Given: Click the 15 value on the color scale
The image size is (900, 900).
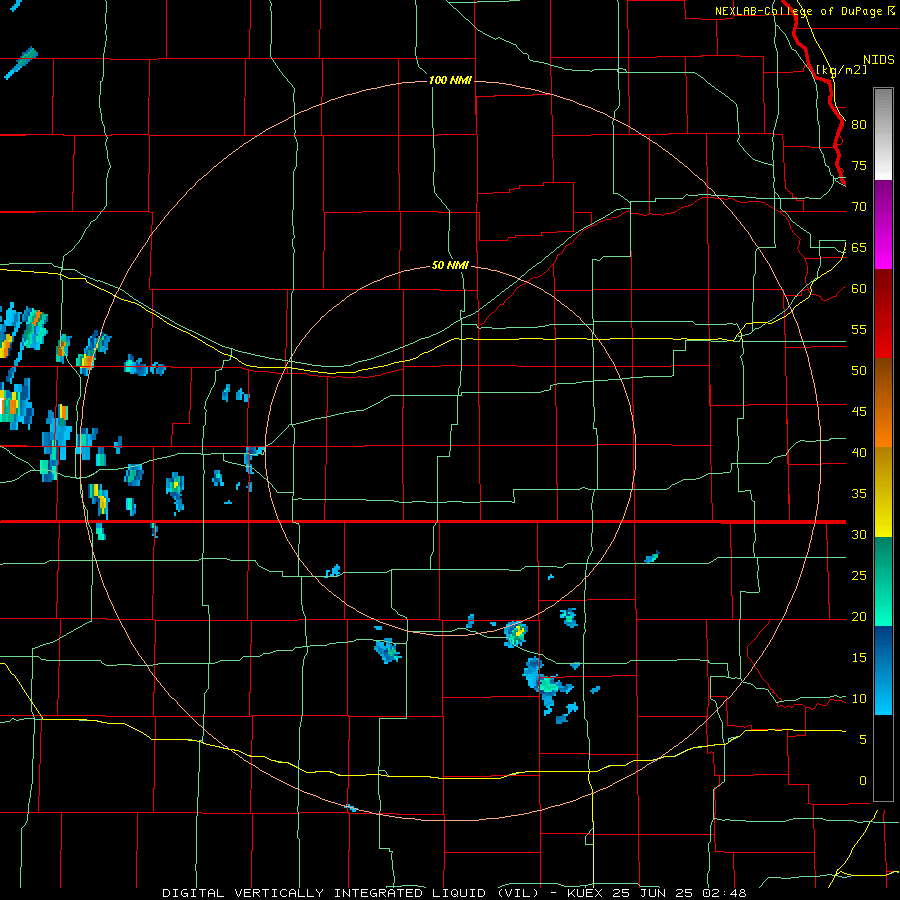Looking at the screenshot, I should tap(859, 658).
